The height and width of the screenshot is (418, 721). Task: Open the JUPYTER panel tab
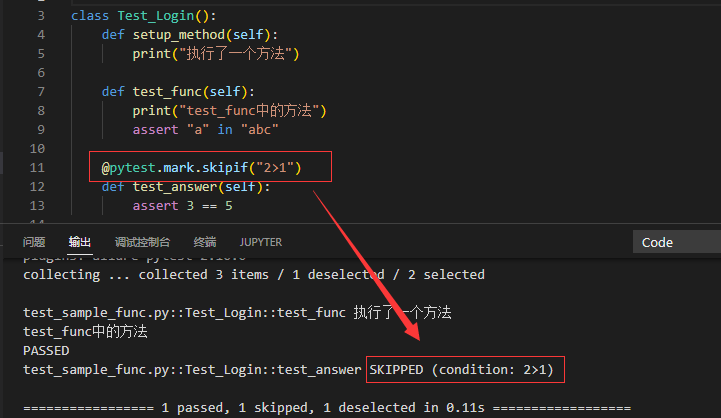[260, 242]
